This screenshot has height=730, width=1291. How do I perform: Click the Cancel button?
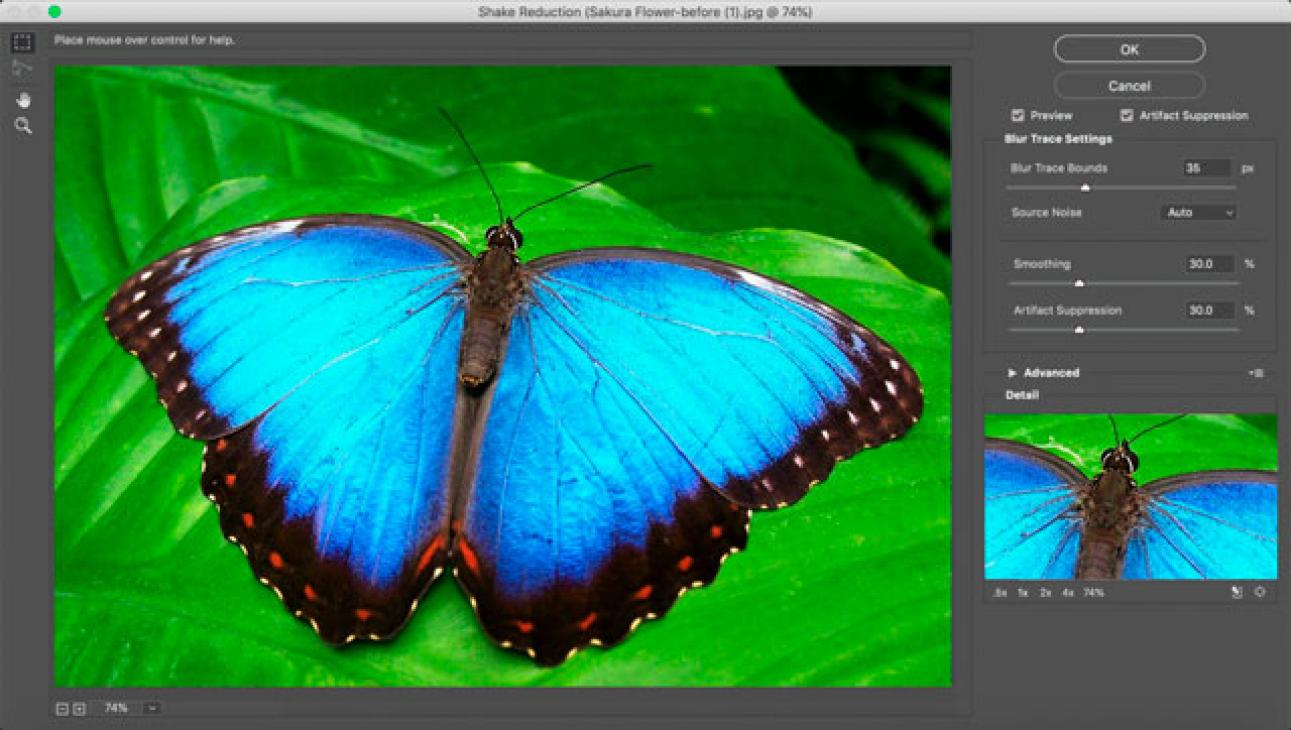click(1129, 86)
